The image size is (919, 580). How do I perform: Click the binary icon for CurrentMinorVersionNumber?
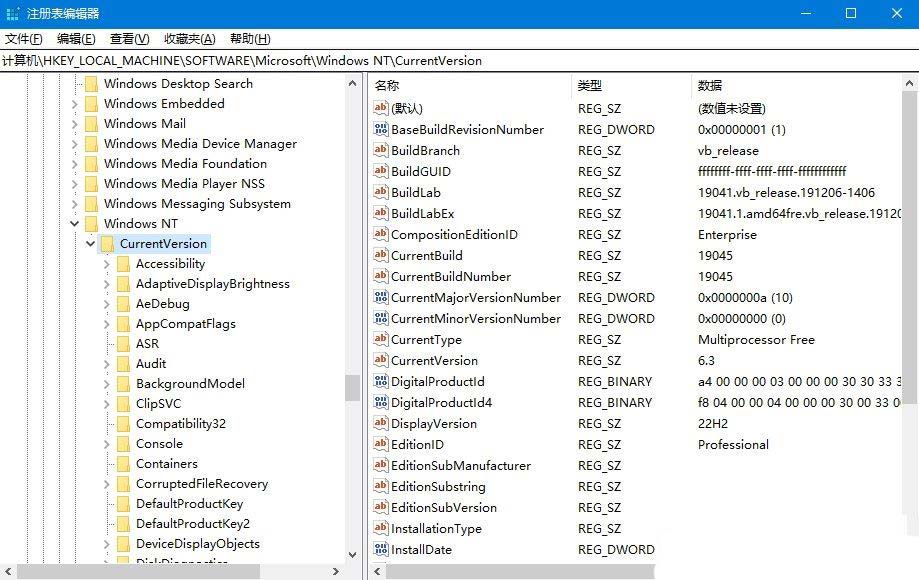pyautogui.click(x=380, y=318)
